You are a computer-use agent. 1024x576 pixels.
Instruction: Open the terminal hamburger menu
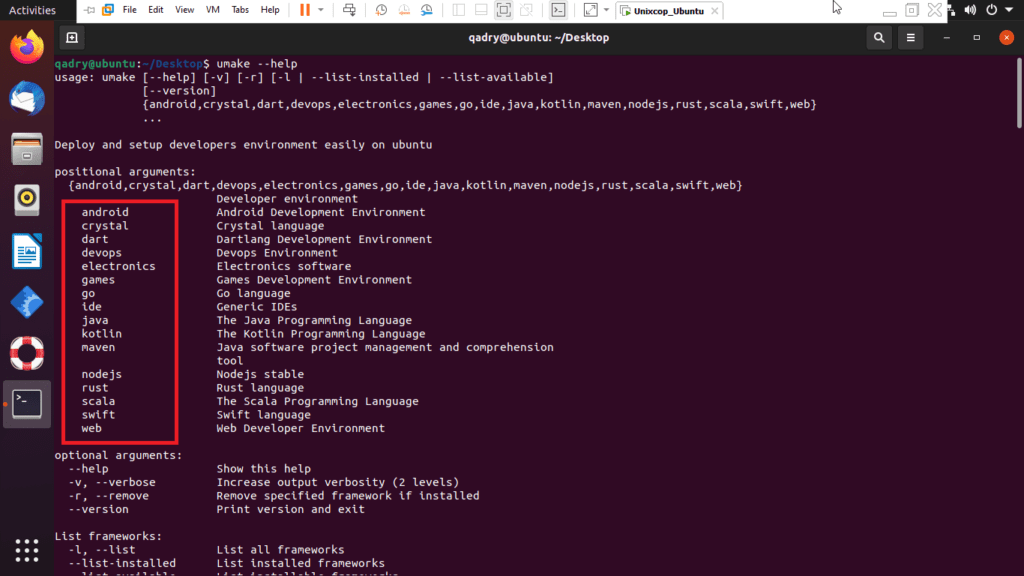910,38
